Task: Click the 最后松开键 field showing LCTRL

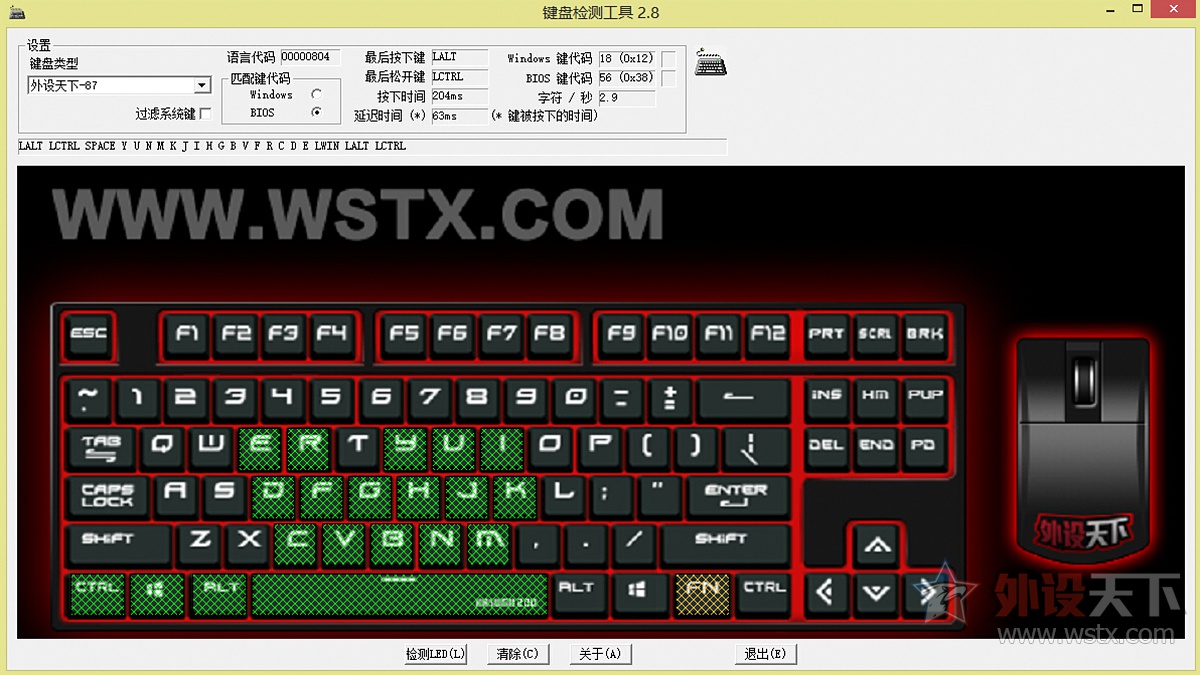Action: pos(460,77)
